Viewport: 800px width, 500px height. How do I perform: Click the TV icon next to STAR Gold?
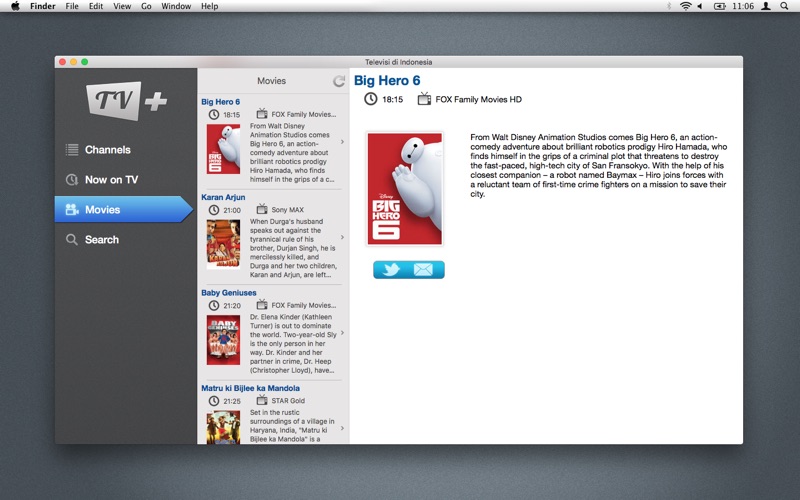point(262,399)
